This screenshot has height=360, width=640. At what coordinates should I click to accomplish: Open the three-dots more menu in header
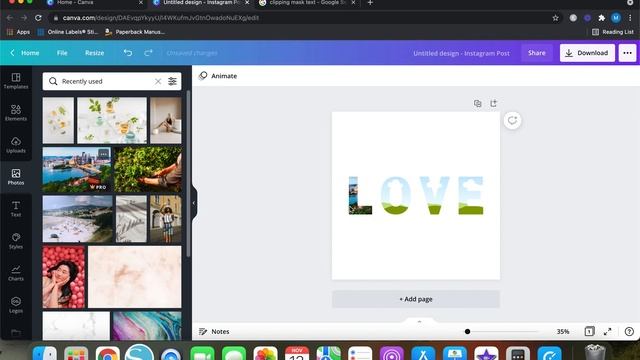tap(627, 53)
